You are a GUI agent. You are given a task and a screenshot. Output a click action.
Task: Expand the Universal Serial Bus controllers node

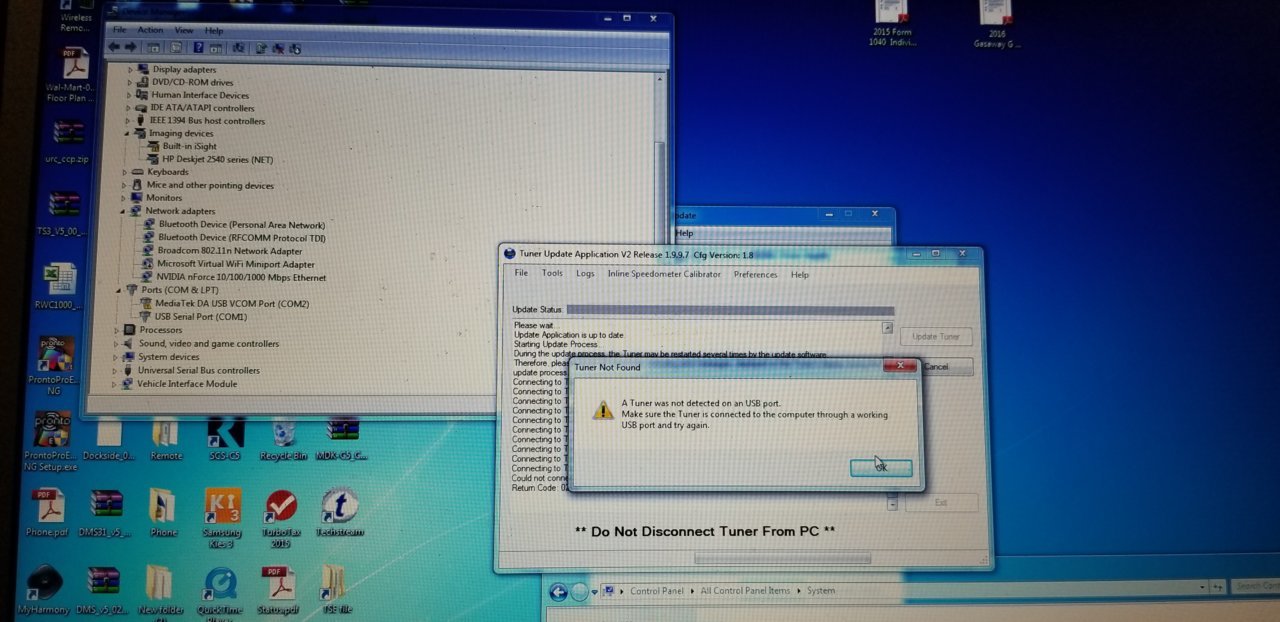coord(114,370)
